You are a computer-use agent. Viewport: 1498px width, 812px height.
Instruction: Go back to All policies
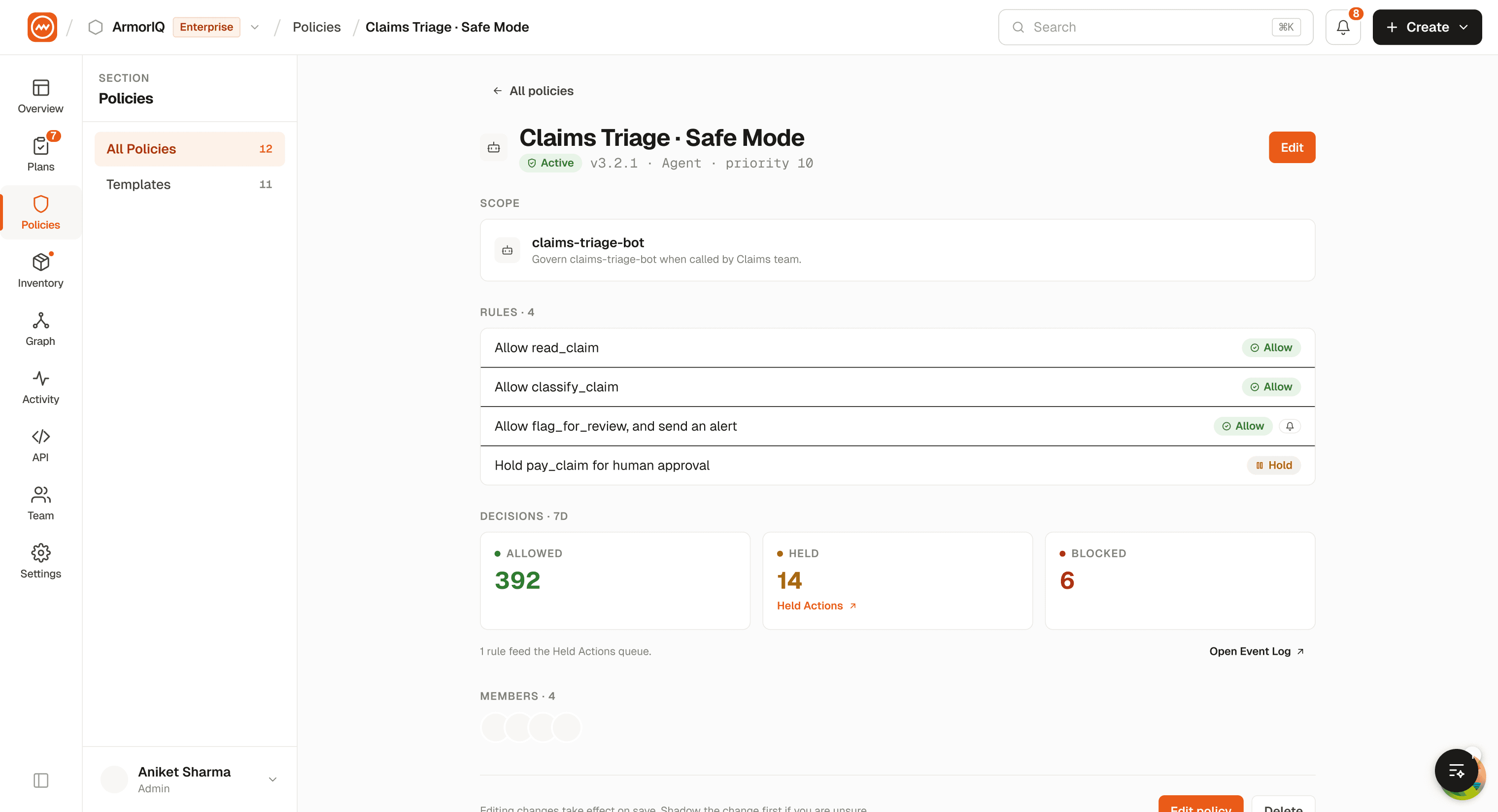coord(533,91)
